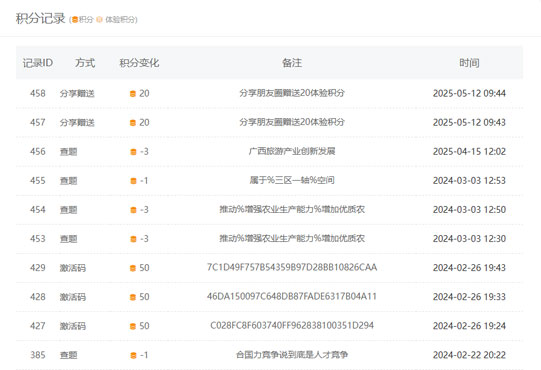Click the timestamp 2024-02-22 20:22
541x370 pixels.
pyautogui.click(x=469, y=355)
